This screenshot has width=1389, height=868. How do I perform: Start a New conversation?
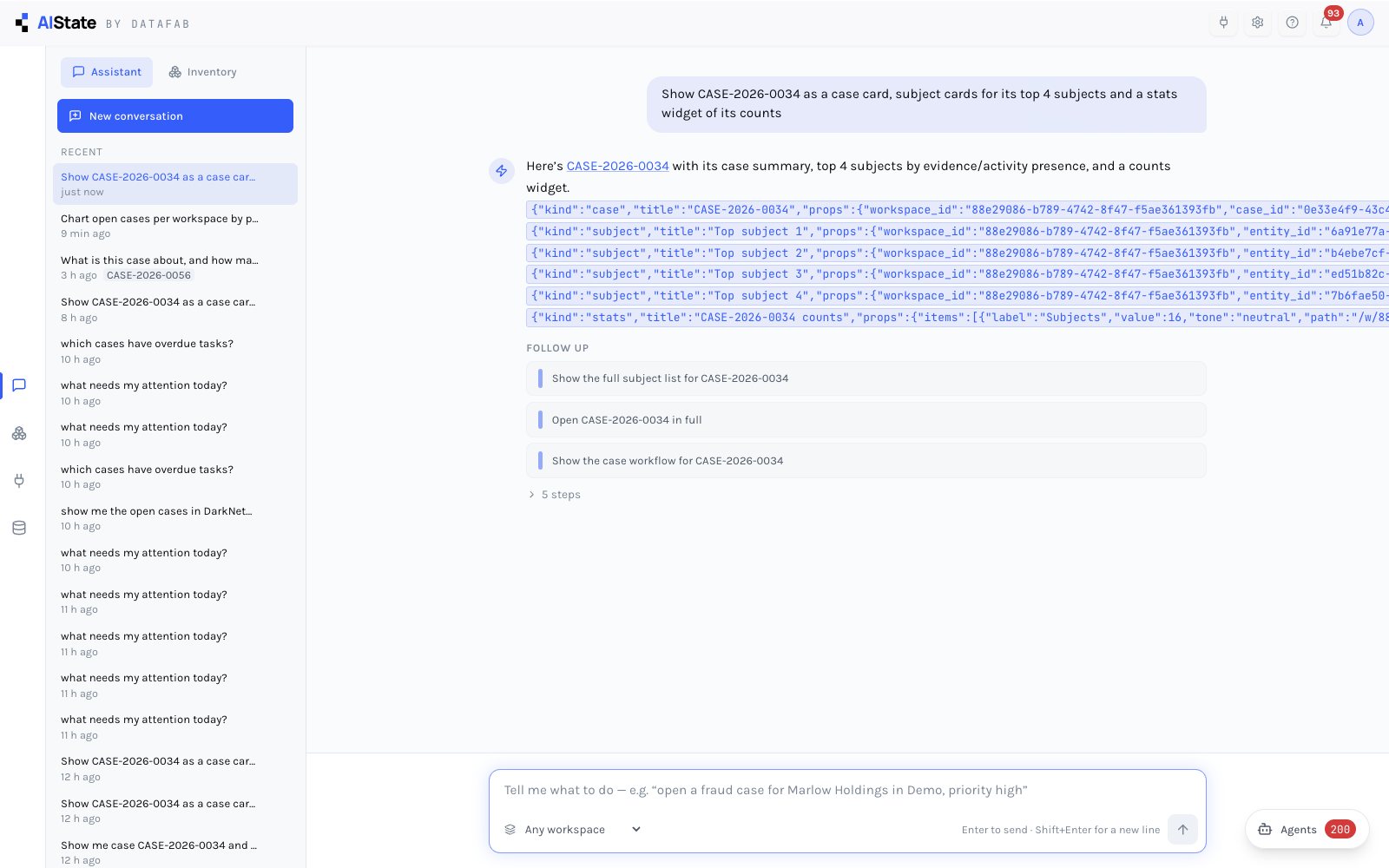click(175, 116)
